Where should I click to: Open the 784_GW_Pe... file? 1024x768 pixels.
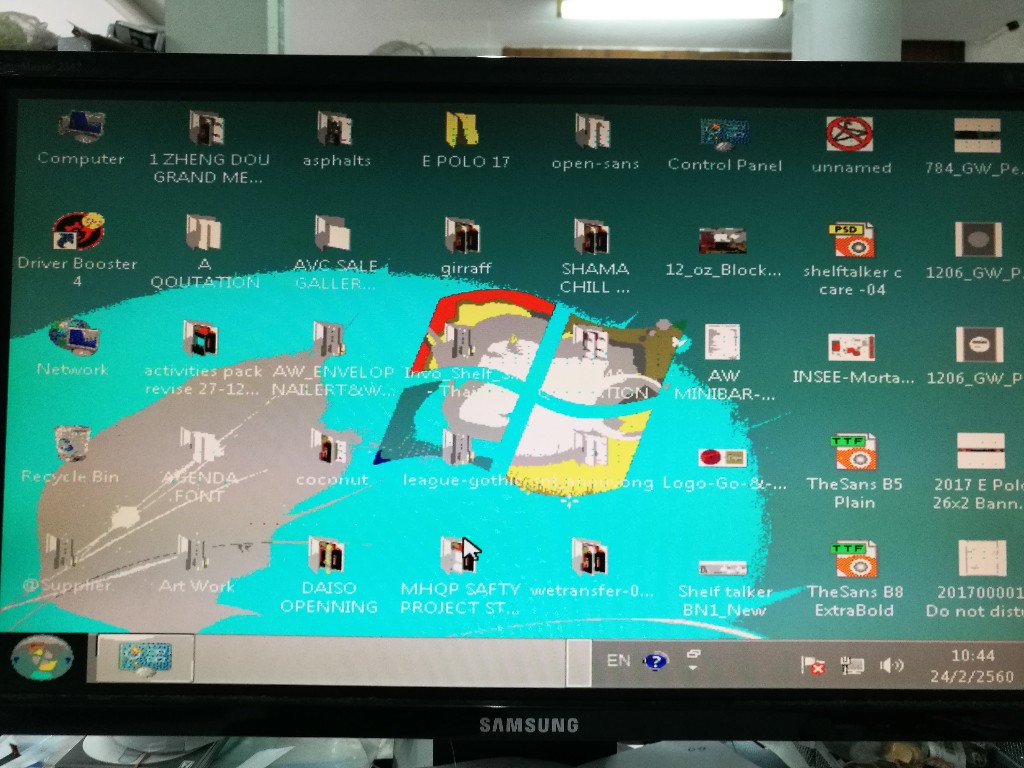click(977, 135)
